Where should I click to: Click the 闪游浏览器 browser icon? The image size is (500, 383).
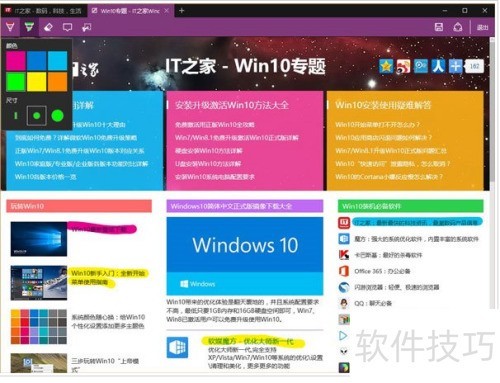click(x=344, y=287)
